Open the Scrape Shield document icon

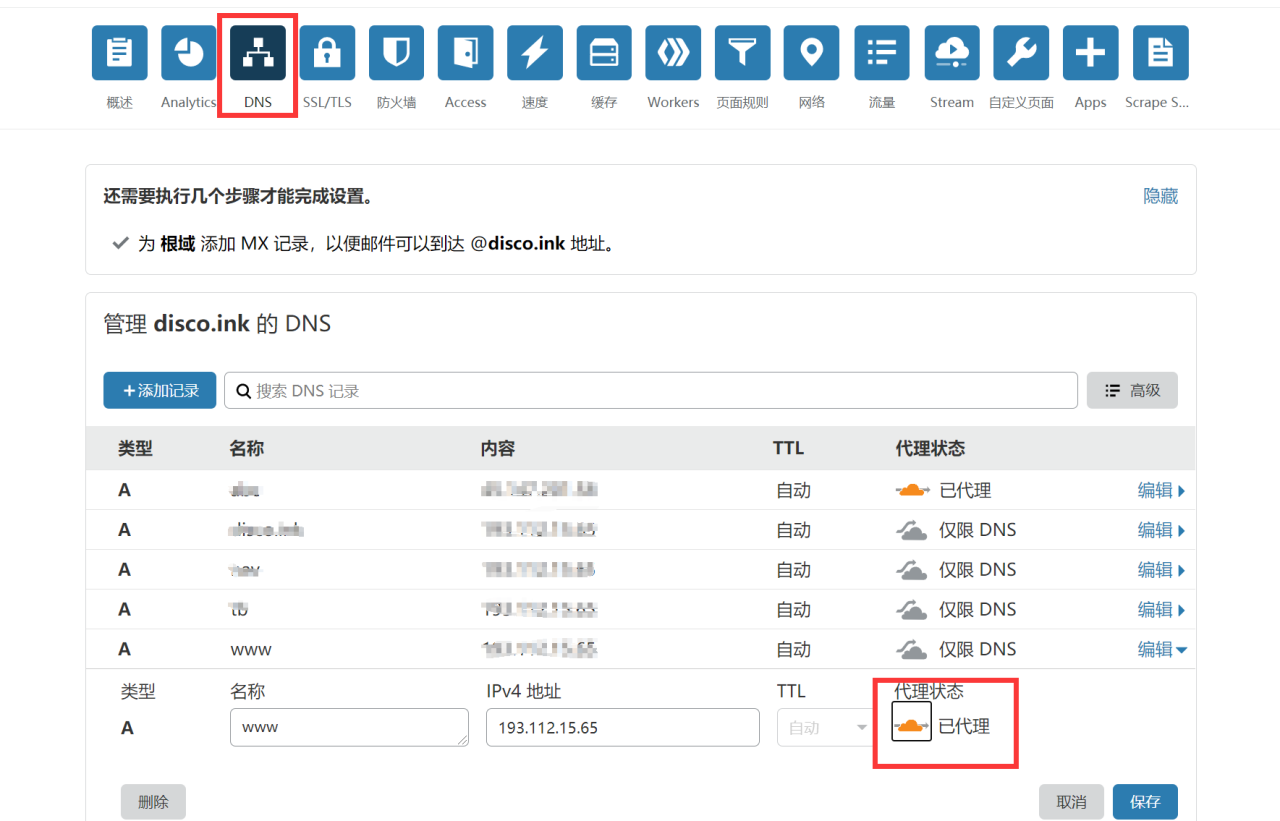click(1160, 53)
